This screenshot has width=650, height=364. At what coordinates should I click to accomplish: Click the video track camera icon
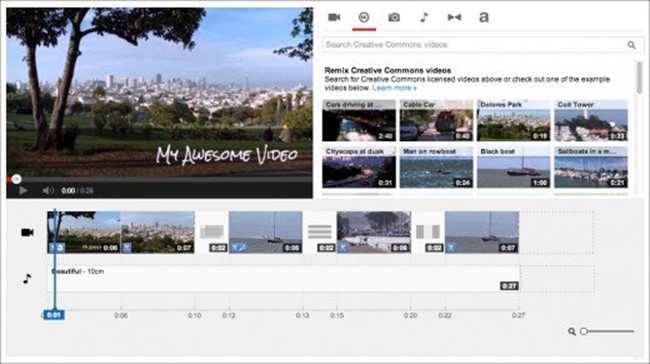click(27, 232)
